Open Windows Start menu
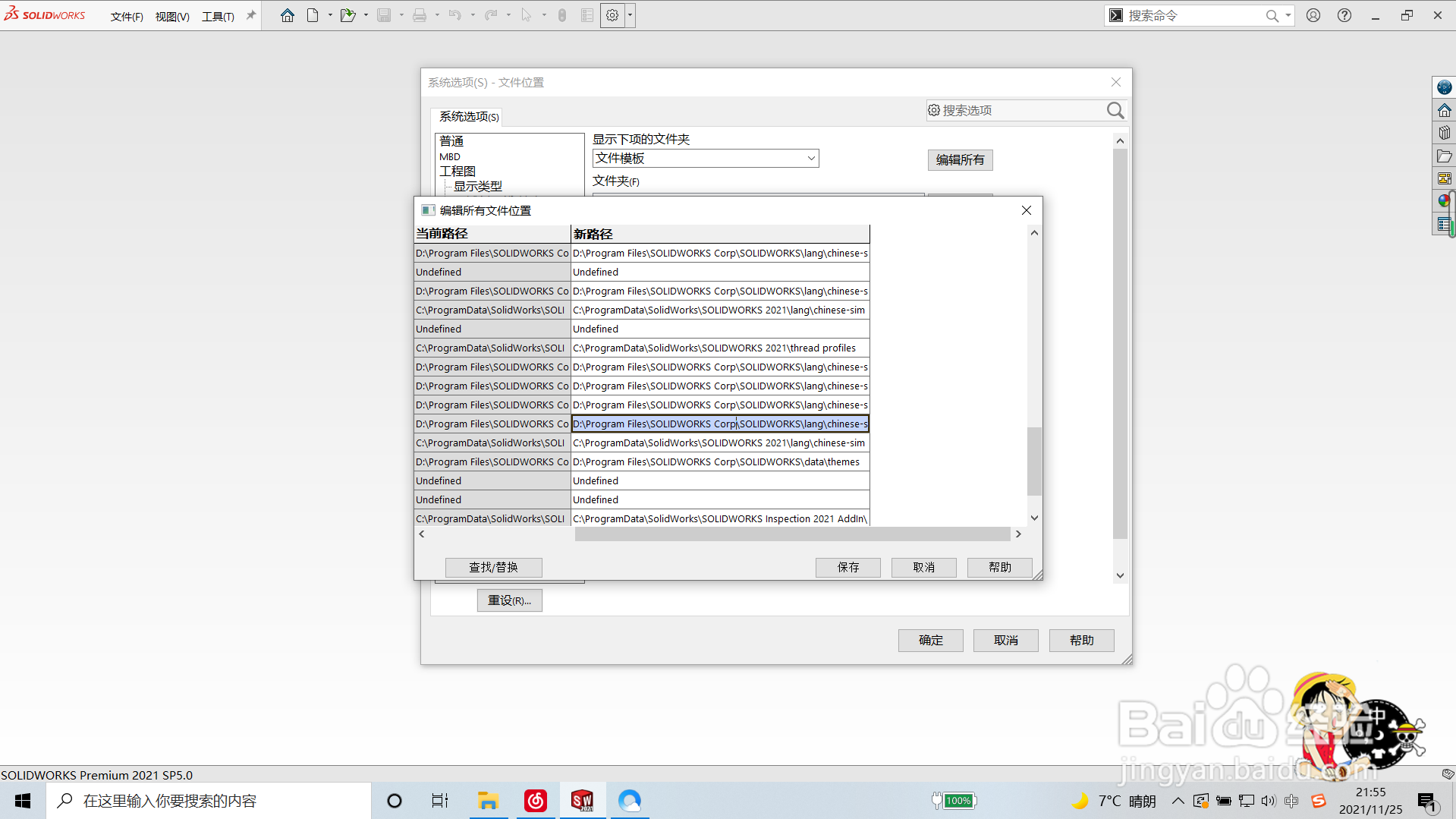The height and width of the screenshot is (819, 1456). point(23,801)
